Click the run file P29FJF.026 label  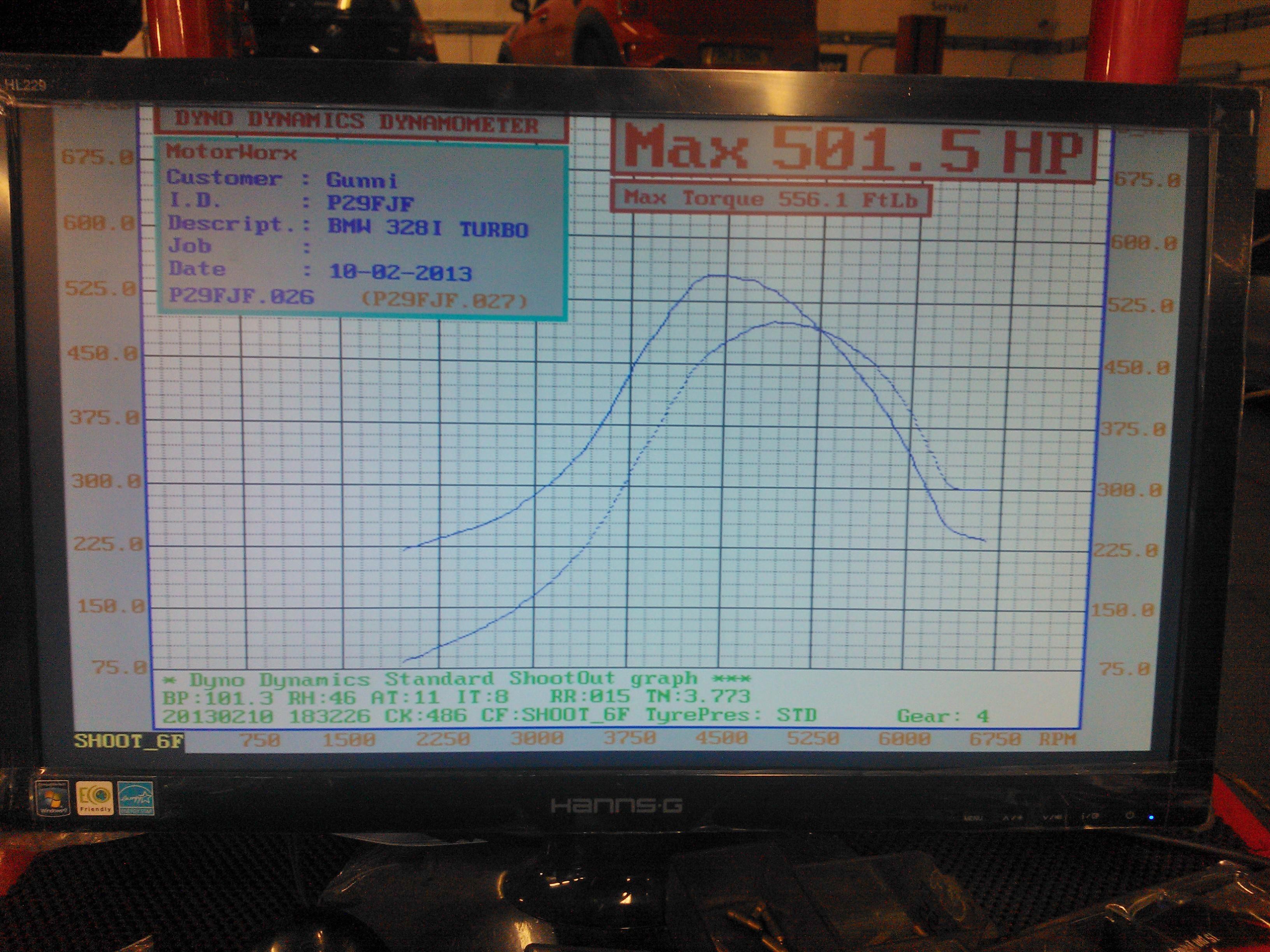[x=241, y=296]
